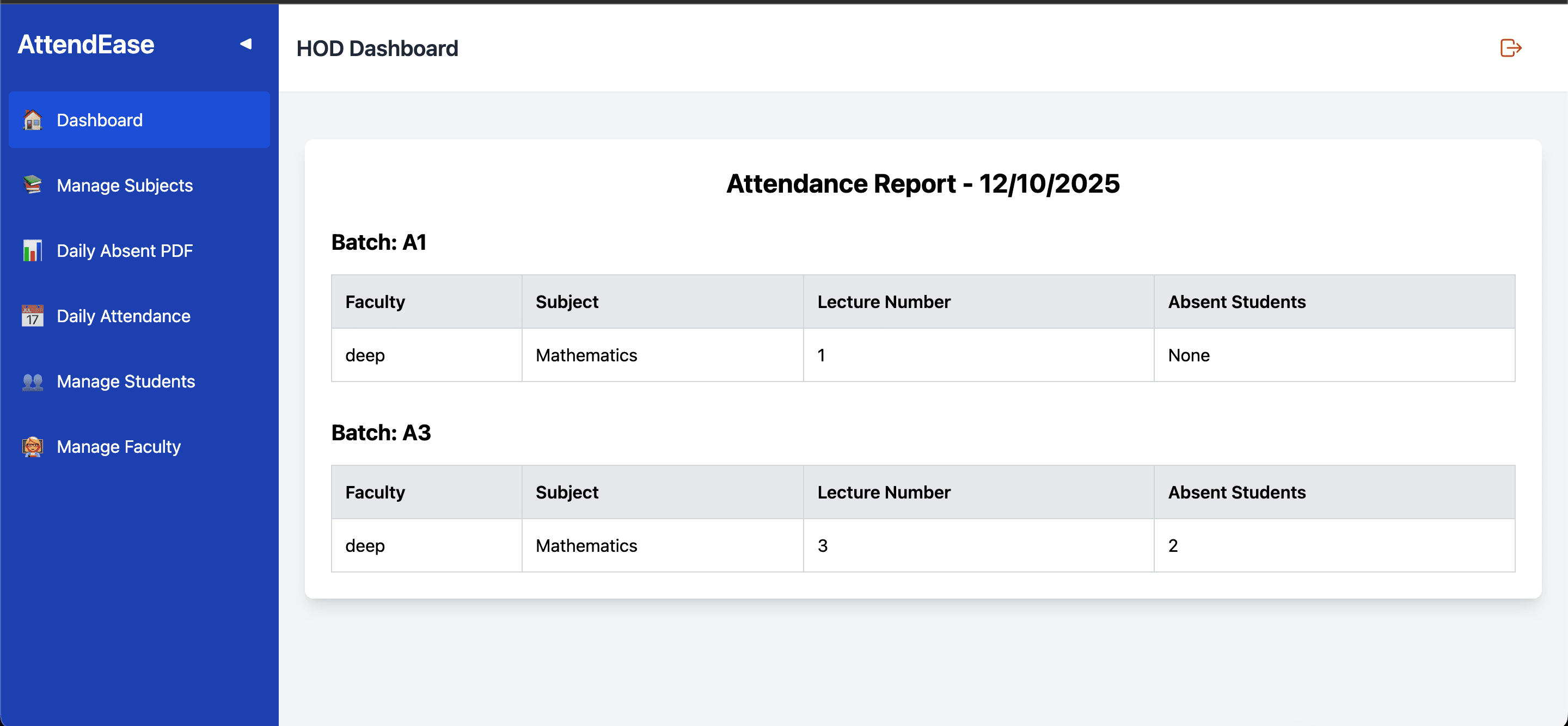Click the books icon for Manage Subjects
The image size is (1568, 726).
32,185
